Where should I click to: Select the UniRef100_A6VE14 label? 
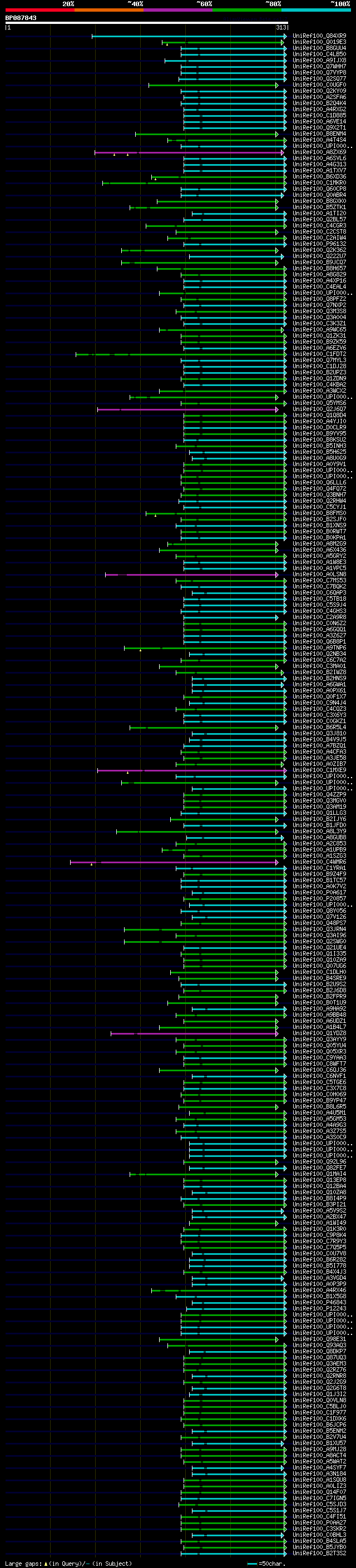[319, 121]
